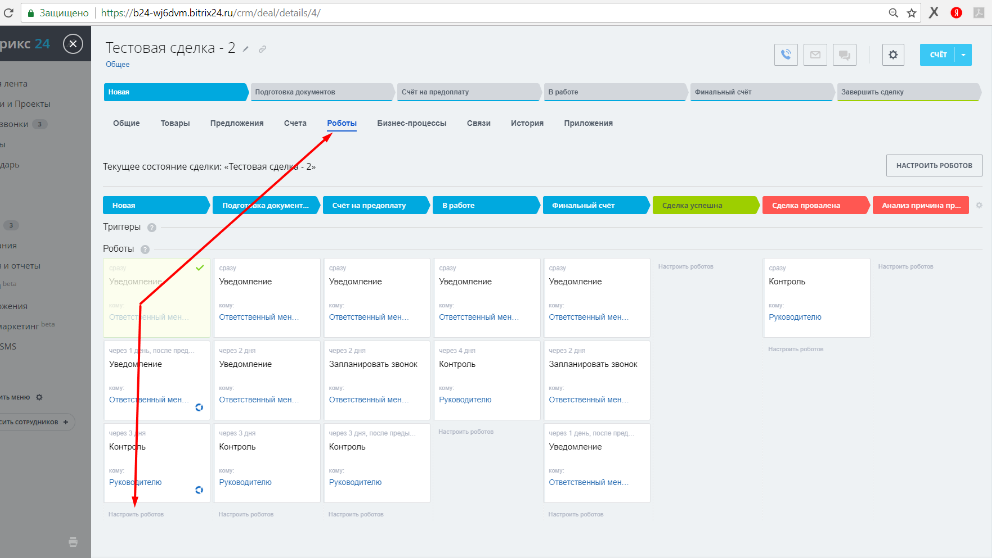
Task: Click Руководителю link in Сделка провалена card
Action: click(795, 318)
